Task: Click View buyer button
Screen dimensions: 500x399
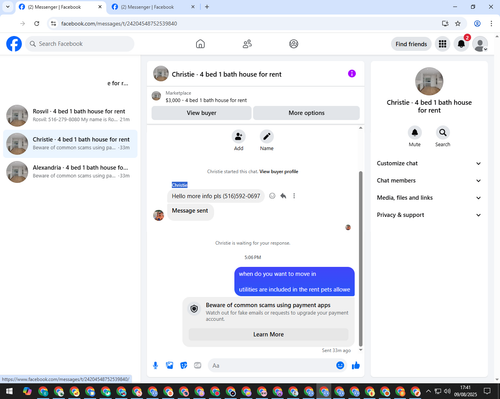Action: (x=201, y=113)
